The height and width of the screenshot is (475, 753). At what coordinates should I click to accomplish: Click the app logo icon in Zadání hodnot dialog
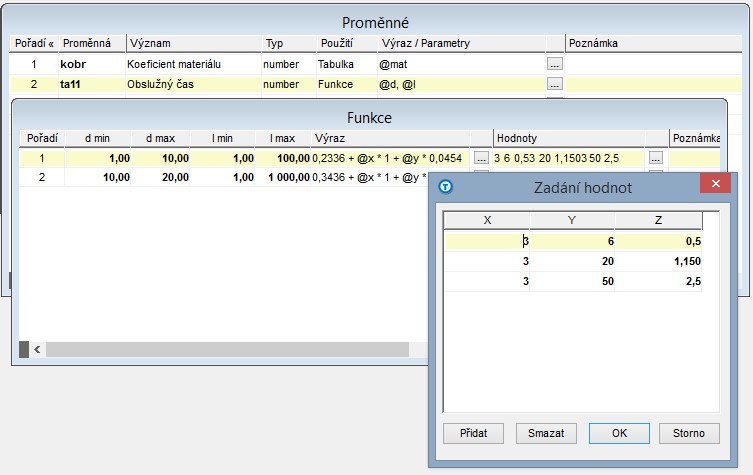click(446, 186)
